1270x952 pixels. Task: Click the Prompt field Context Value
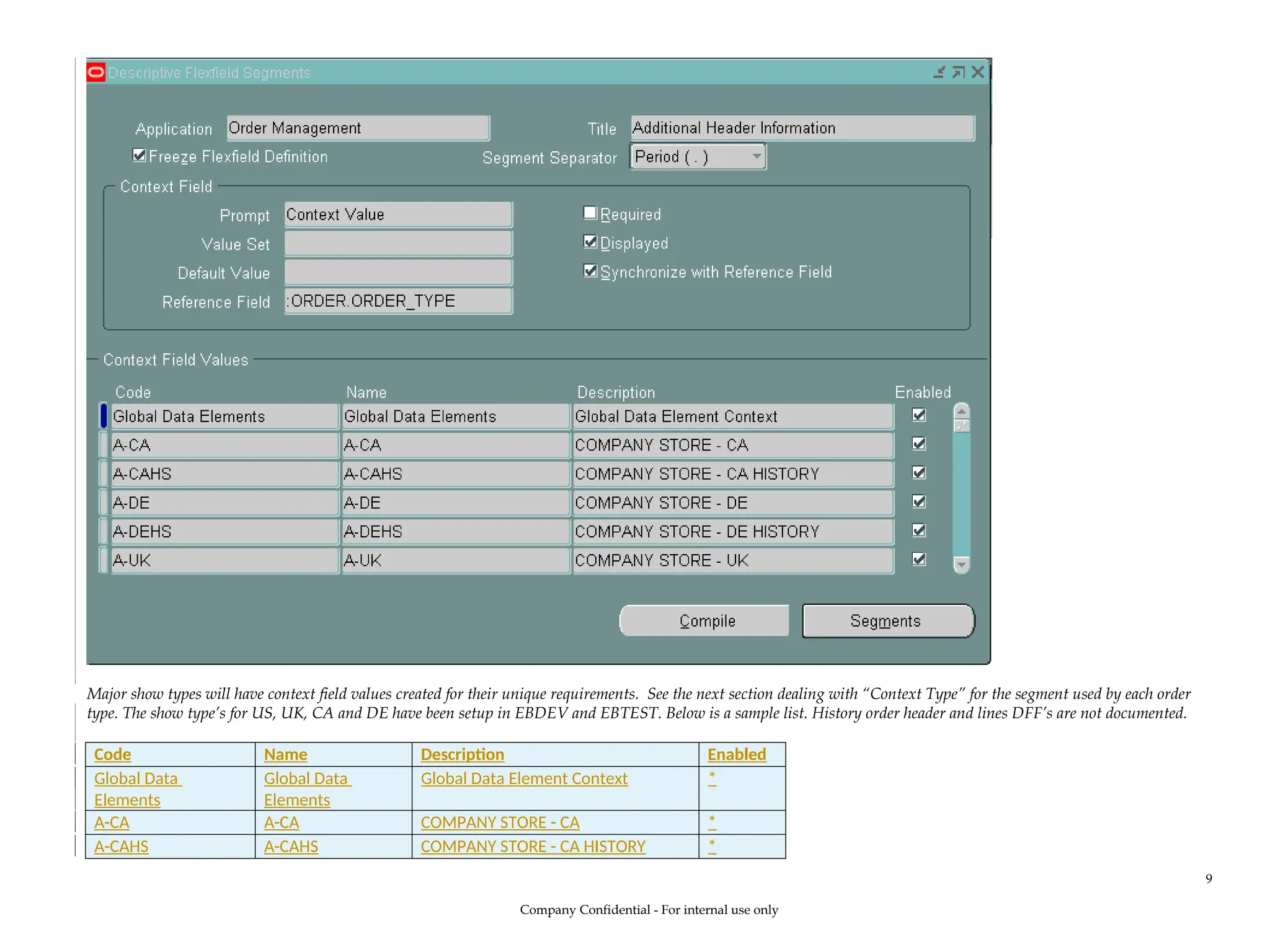tap(398, 214)
